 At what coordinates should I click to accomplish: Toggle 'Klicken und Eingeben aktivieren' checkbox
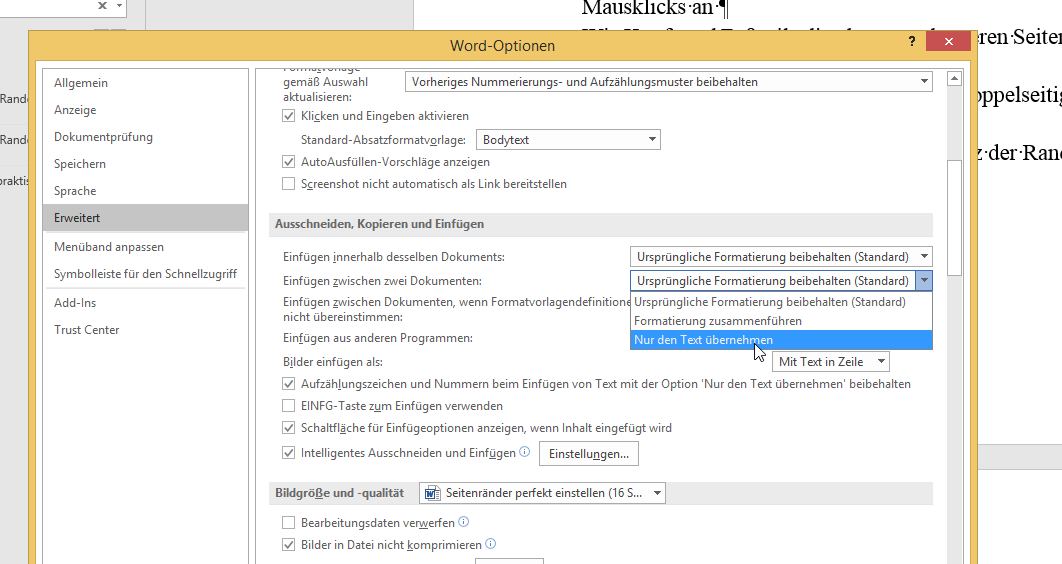289,116
